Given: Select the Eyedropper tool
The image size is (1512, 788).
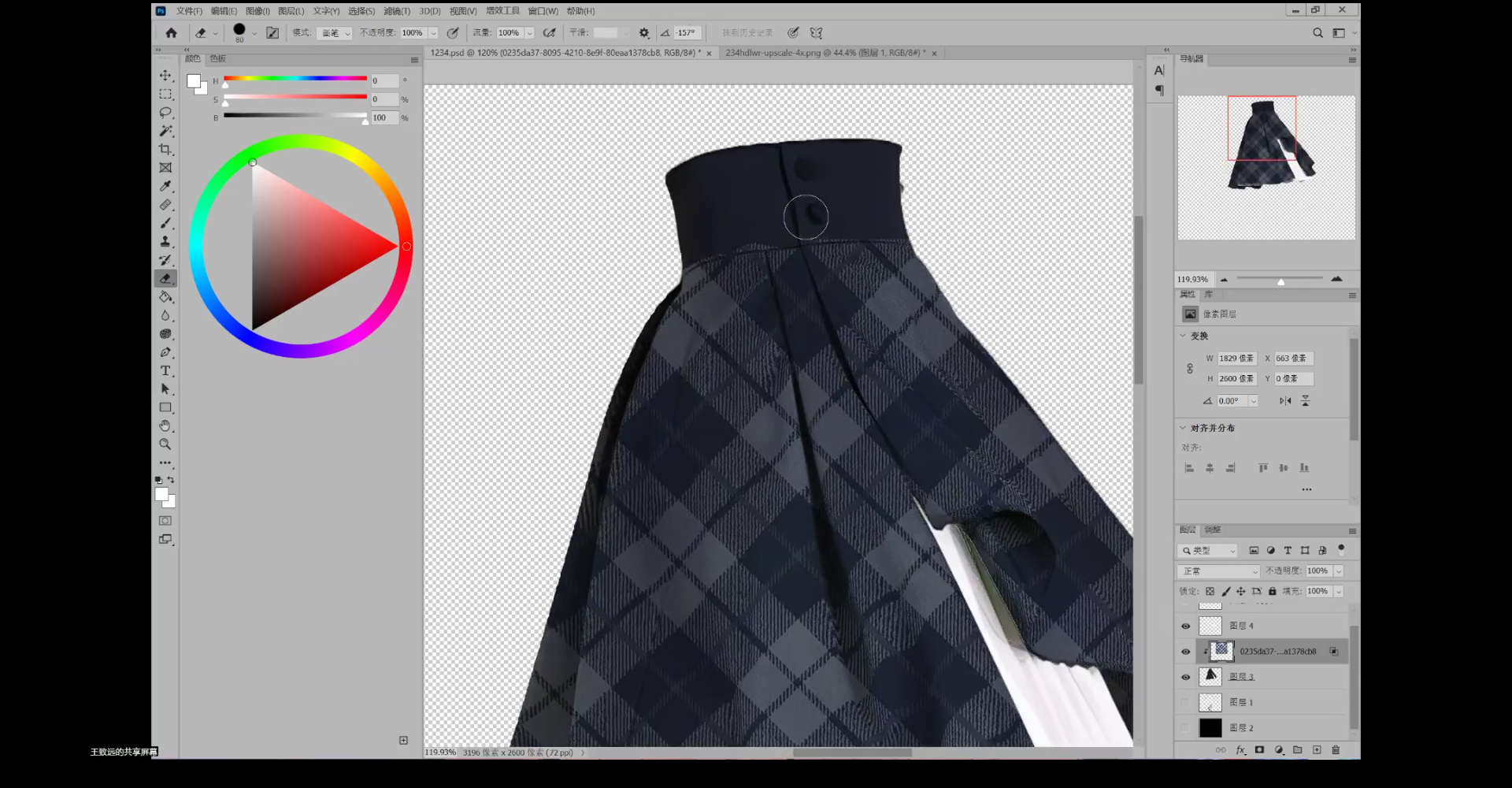Looking at the screenshot, I should pyautogui.click(x=165, y=186).
